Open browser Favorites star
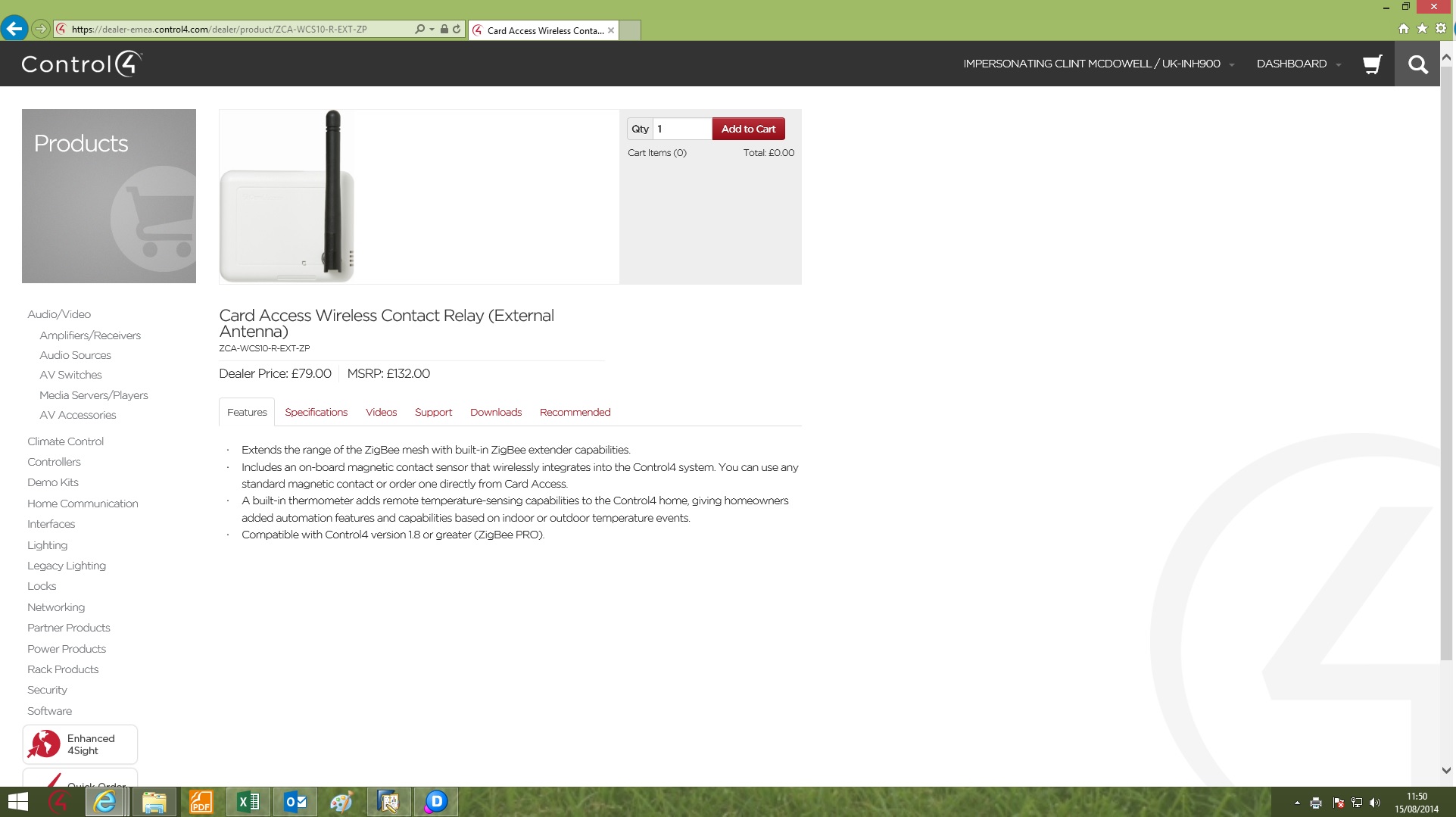Screen dimensions: 1456x817 point(1422,28)
